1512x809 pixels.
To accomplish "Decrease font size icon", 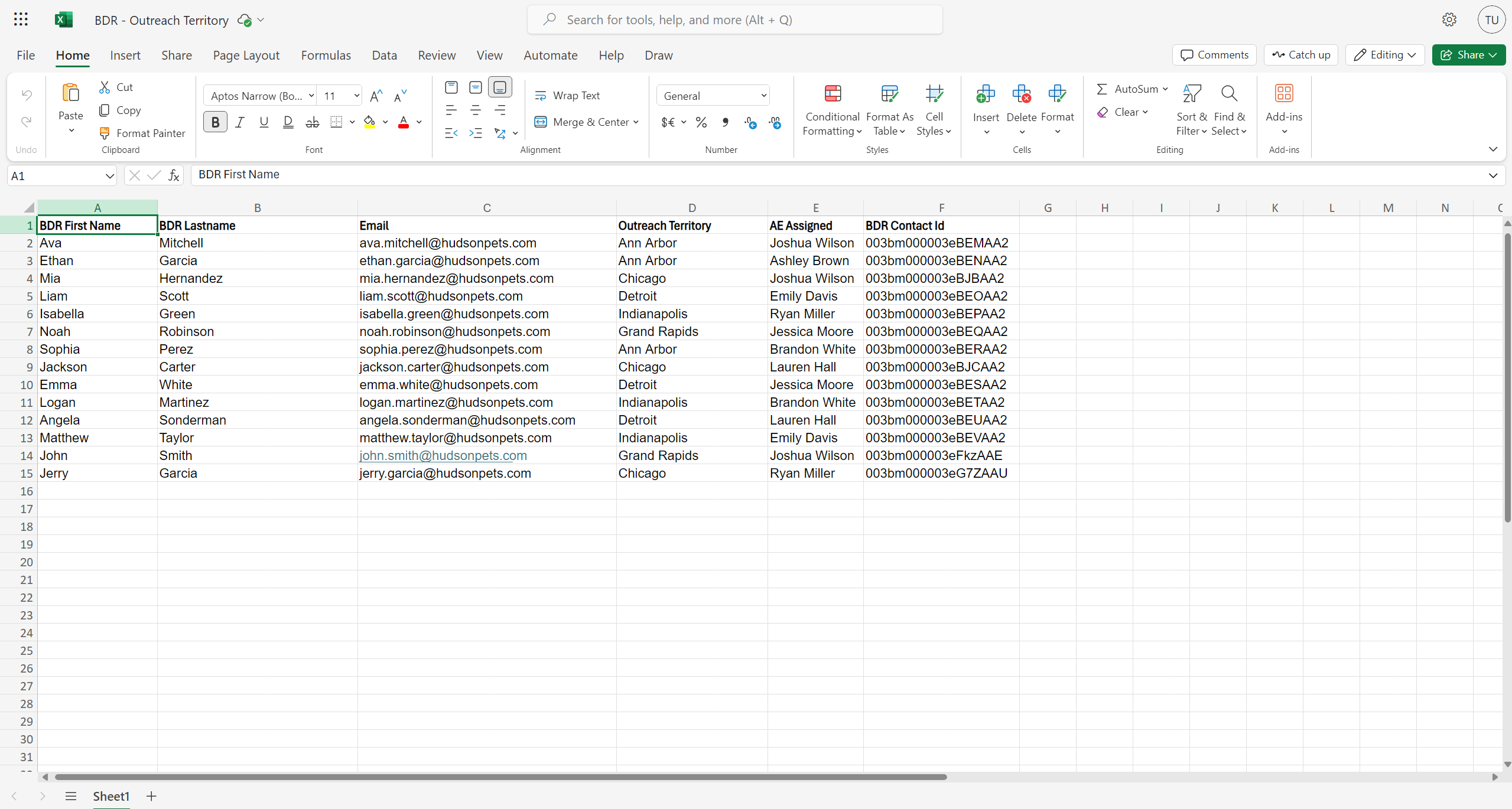I will (x=401, y=96).
